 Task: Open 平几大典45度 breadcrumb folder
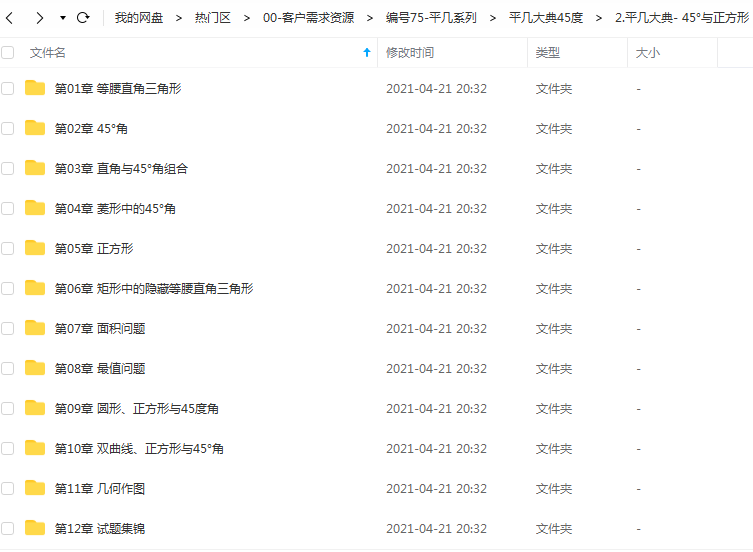[x=546, y=18]
